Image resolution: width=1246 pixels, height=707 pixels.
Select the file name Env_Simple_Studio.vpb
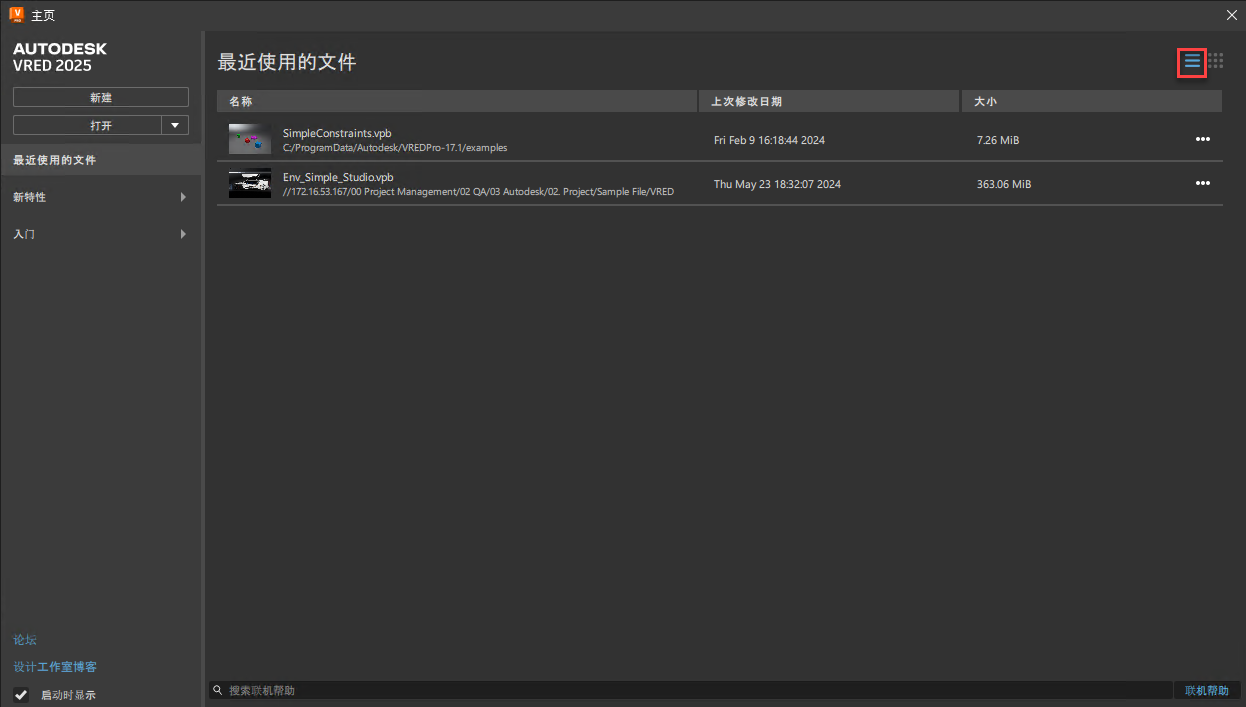click(x=338, y=177)
